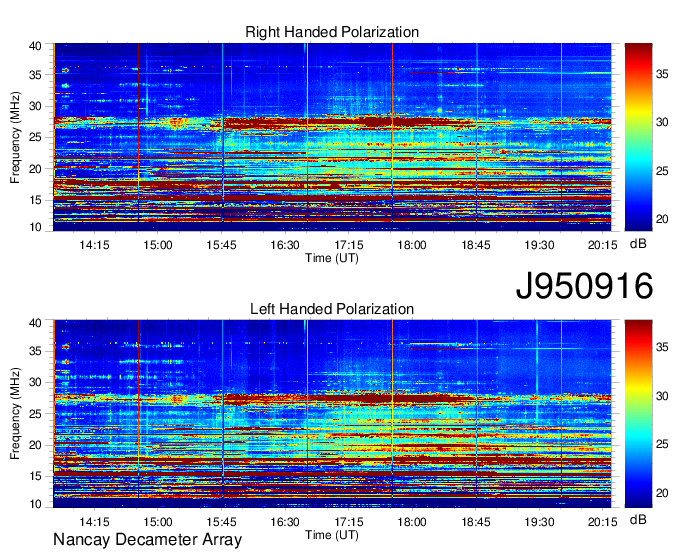Click the 20 MHz tick on left-handed plot
The image size is (680, 552).
click(x=36, y=445)
